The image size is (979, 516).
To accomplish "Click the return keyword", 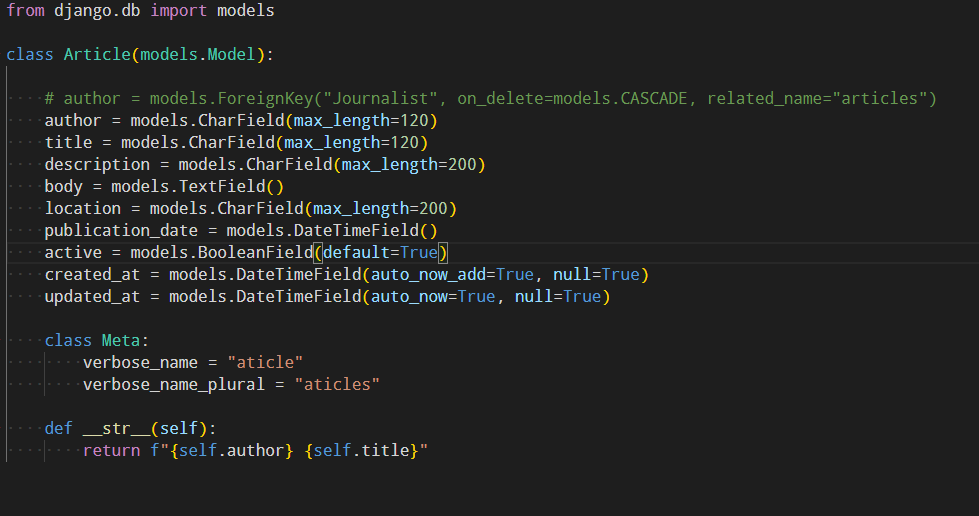I will (111, 450).
